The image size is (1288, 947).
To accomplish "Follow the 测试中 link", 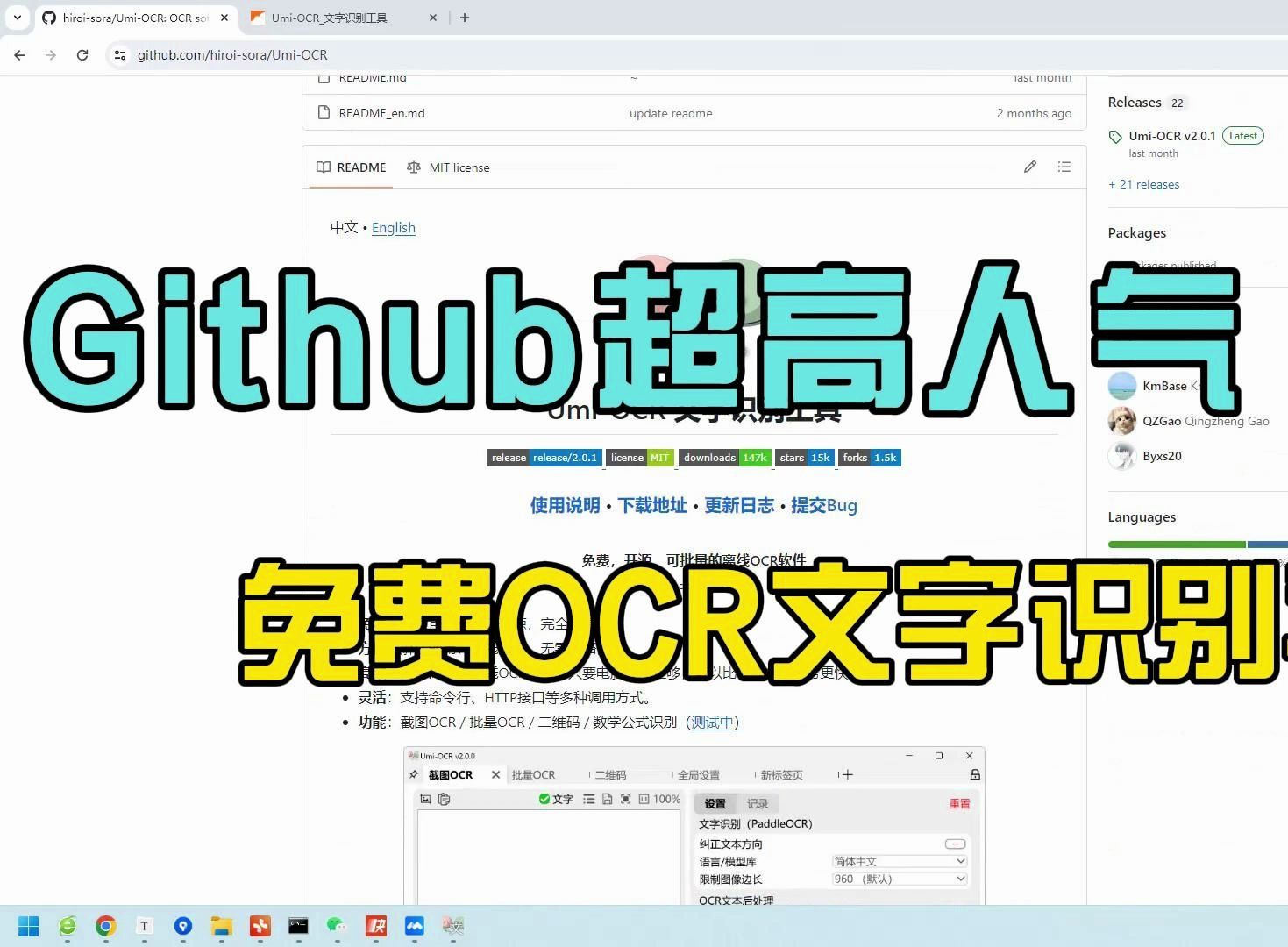I will tap(712, 723).
